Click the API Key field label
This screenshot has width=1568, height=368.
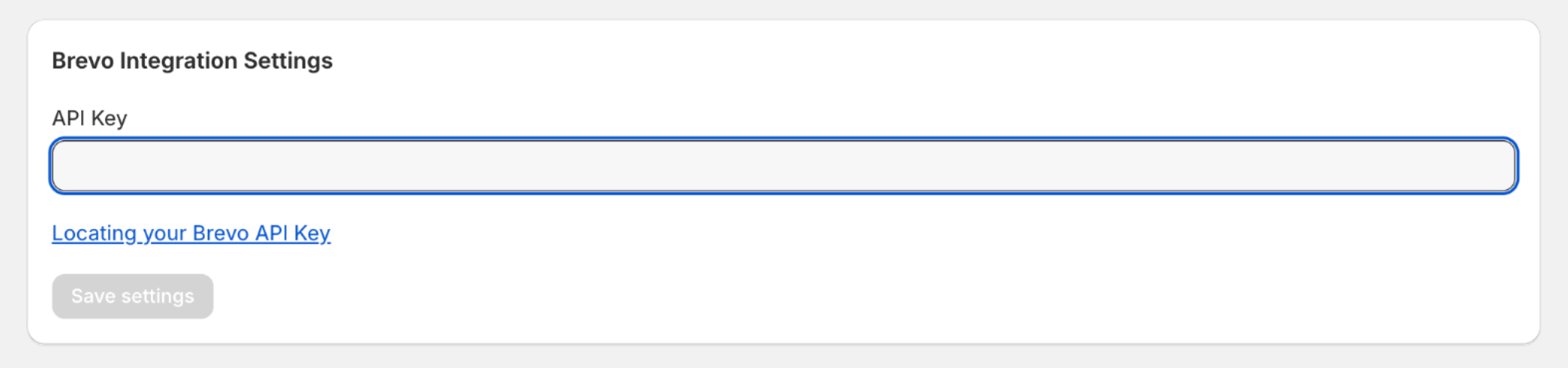(89, 119)
